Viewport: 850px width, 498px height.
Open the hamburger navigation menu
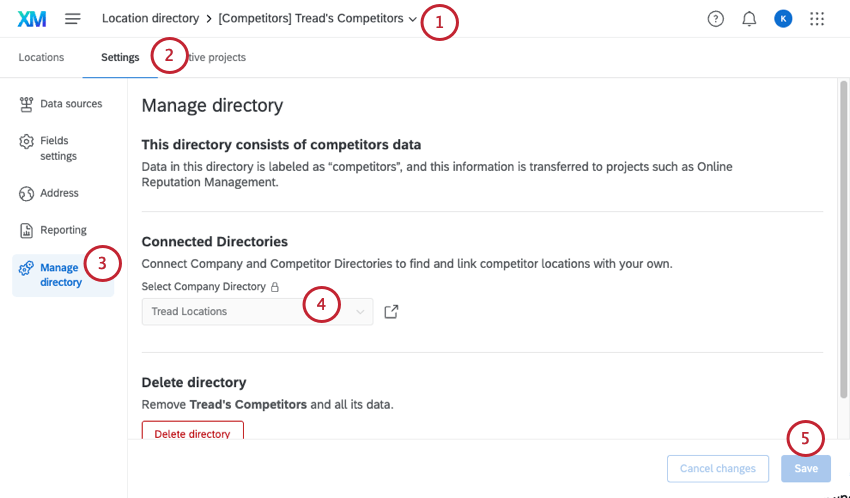coord(73,19)
